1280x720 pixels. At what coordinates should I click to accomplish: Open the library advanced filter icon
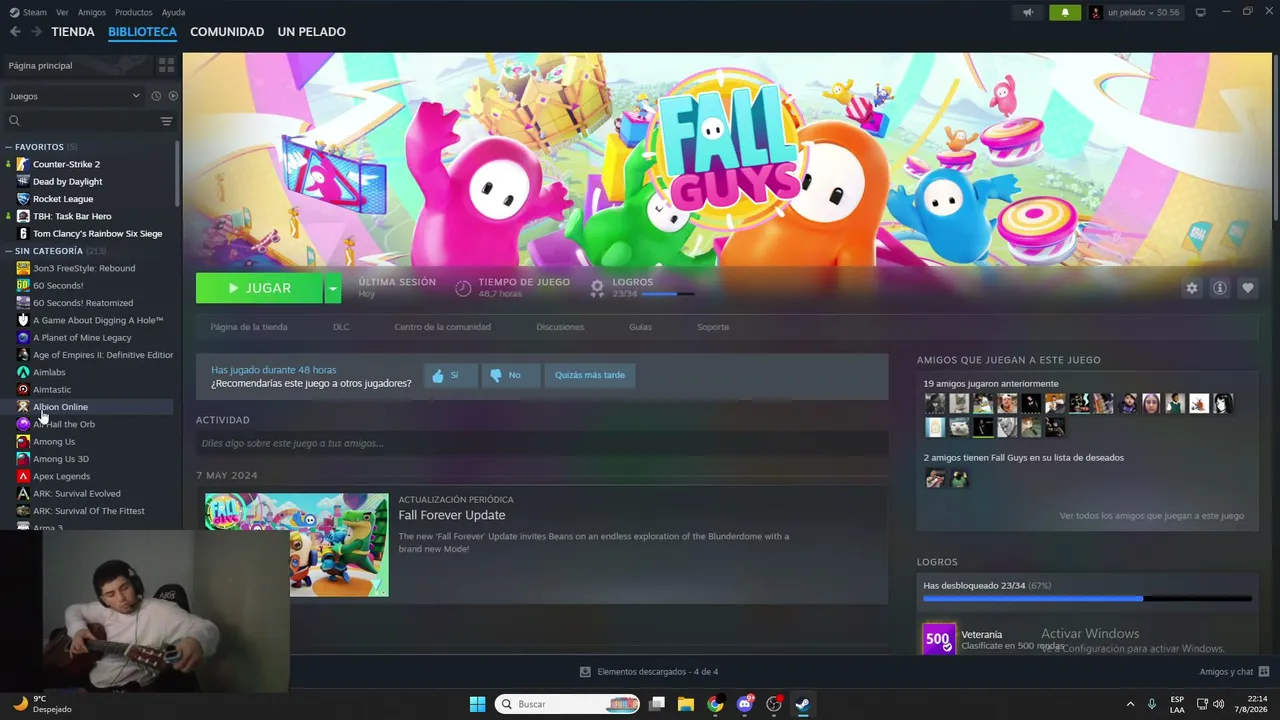tap(166, 121)
